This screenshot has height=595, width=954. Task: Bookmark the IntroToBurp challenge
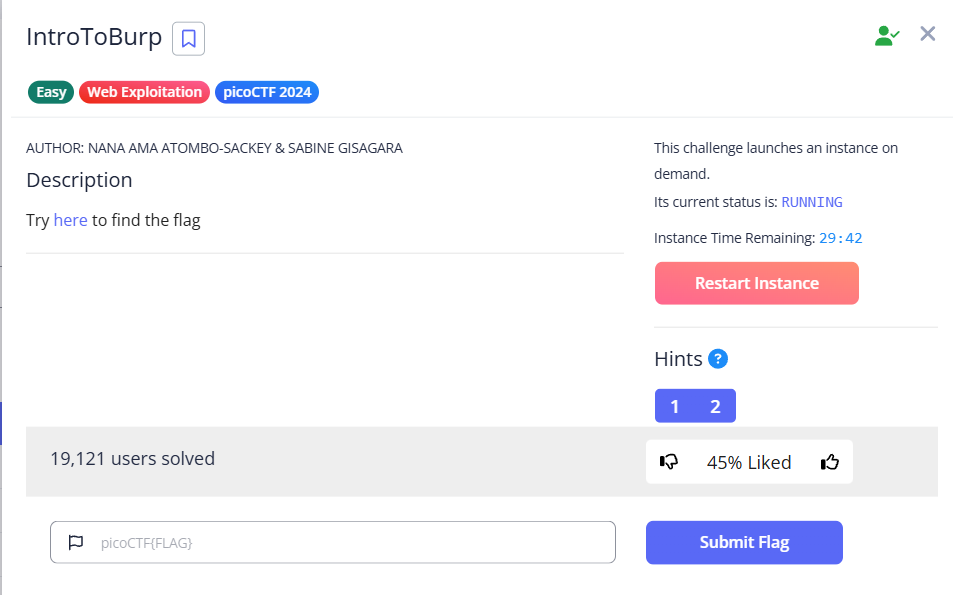(189, 38)
